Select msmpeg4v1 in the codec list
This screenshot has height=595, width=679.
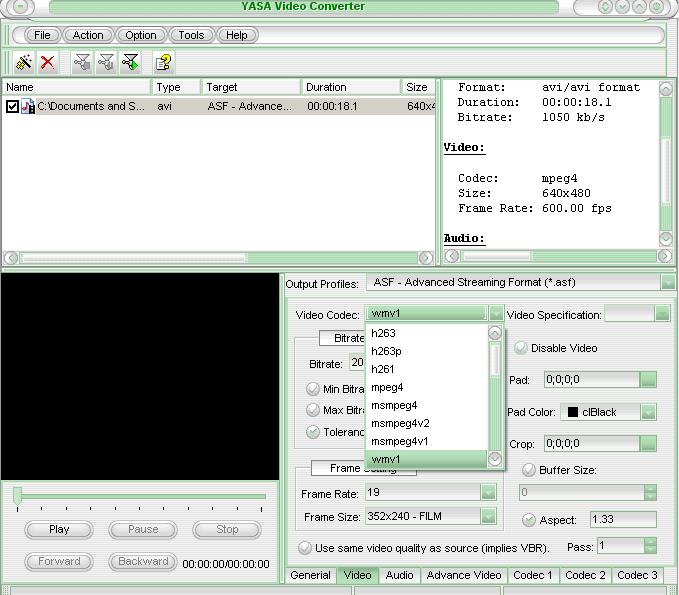(427, 441)
